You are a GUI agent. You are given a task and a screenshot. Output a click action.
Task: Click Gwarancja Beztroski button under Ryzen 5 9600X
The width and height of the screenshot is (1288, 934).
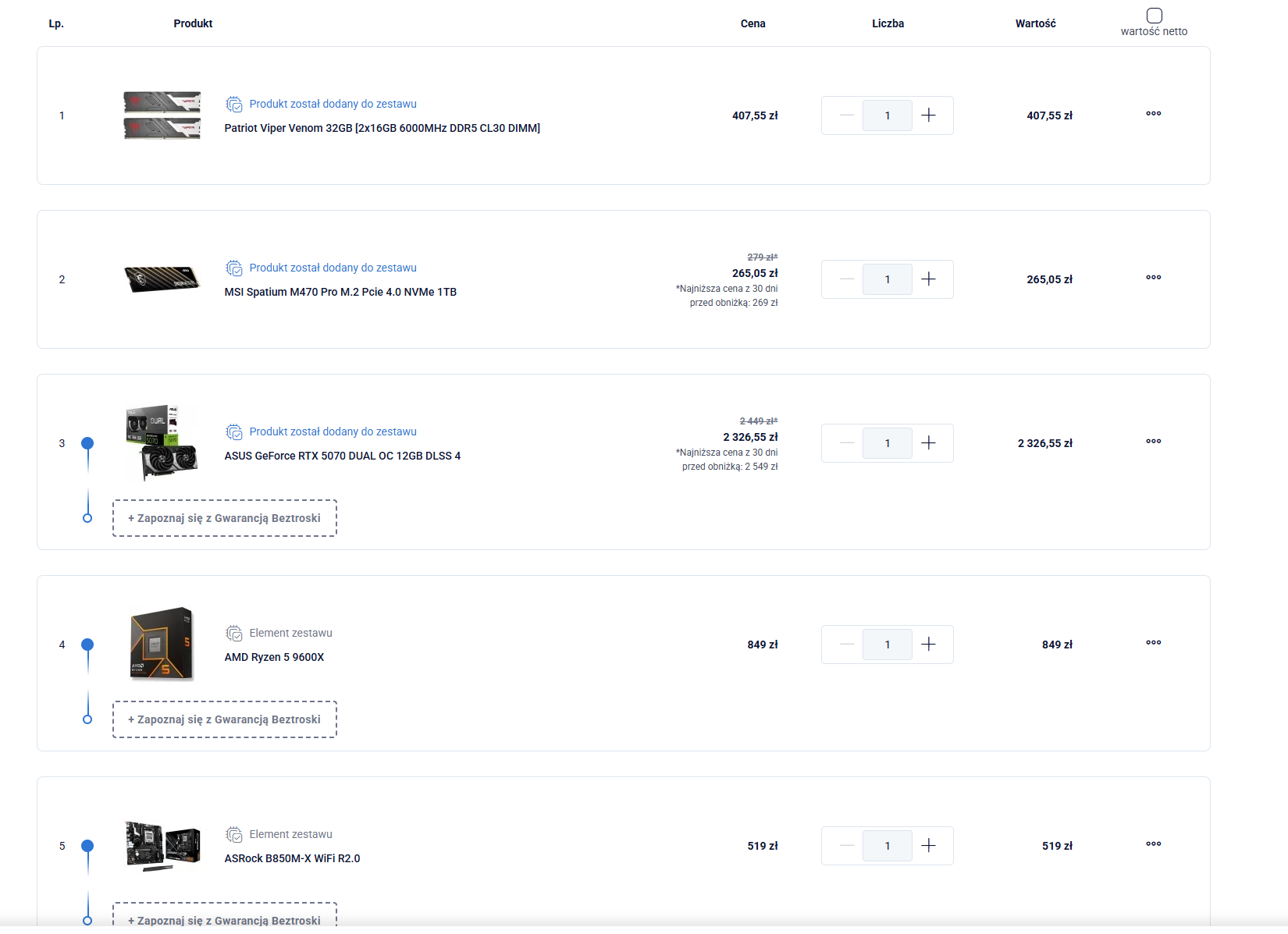click(225, 719)
